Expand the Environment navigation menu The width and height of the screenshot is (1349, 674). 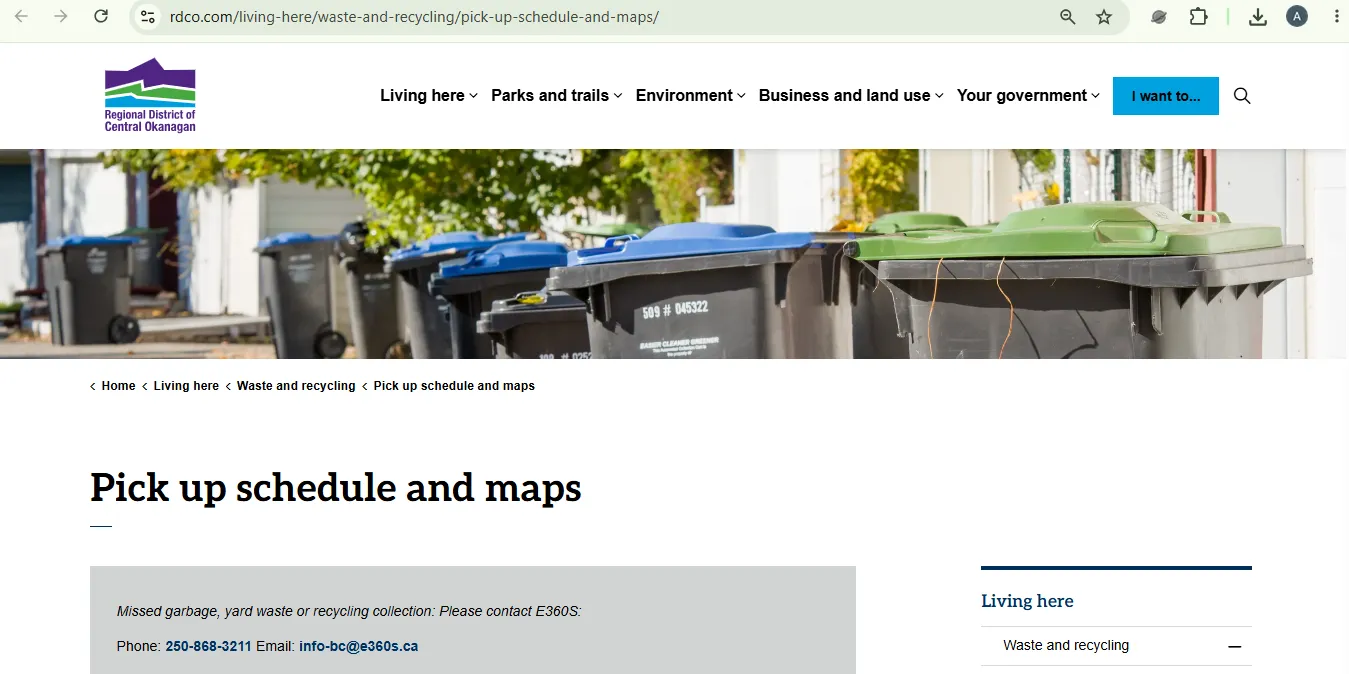point(691,96)
